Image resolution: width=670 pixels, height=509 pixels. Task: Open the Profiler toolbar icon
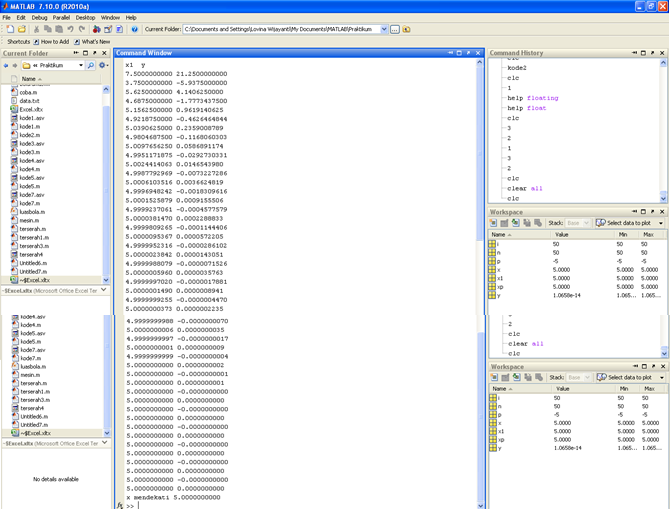coord(120,29)
